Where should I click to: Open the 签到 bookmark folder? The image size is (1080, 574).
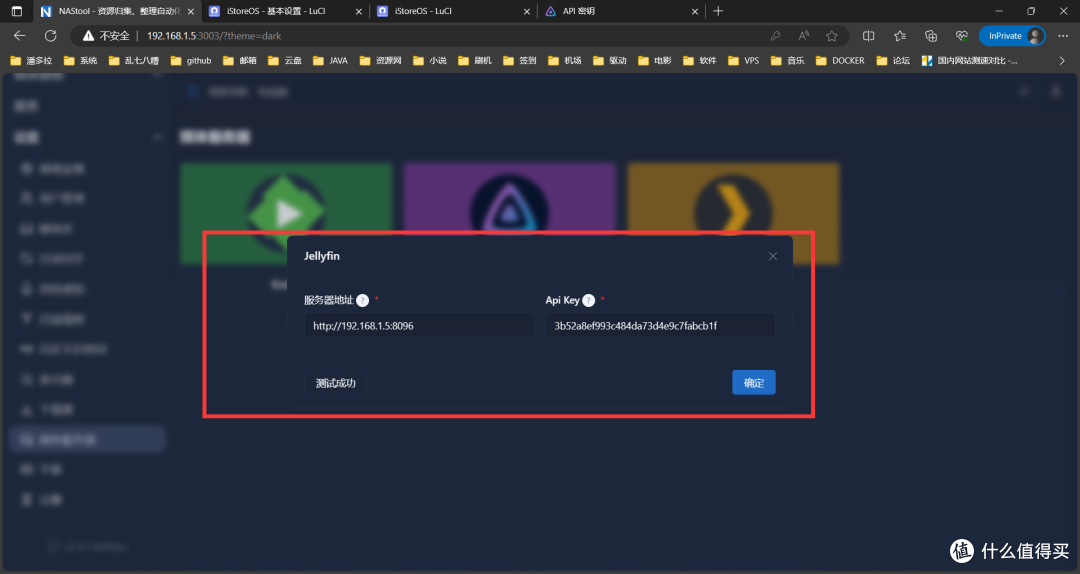tap(520, 61)
